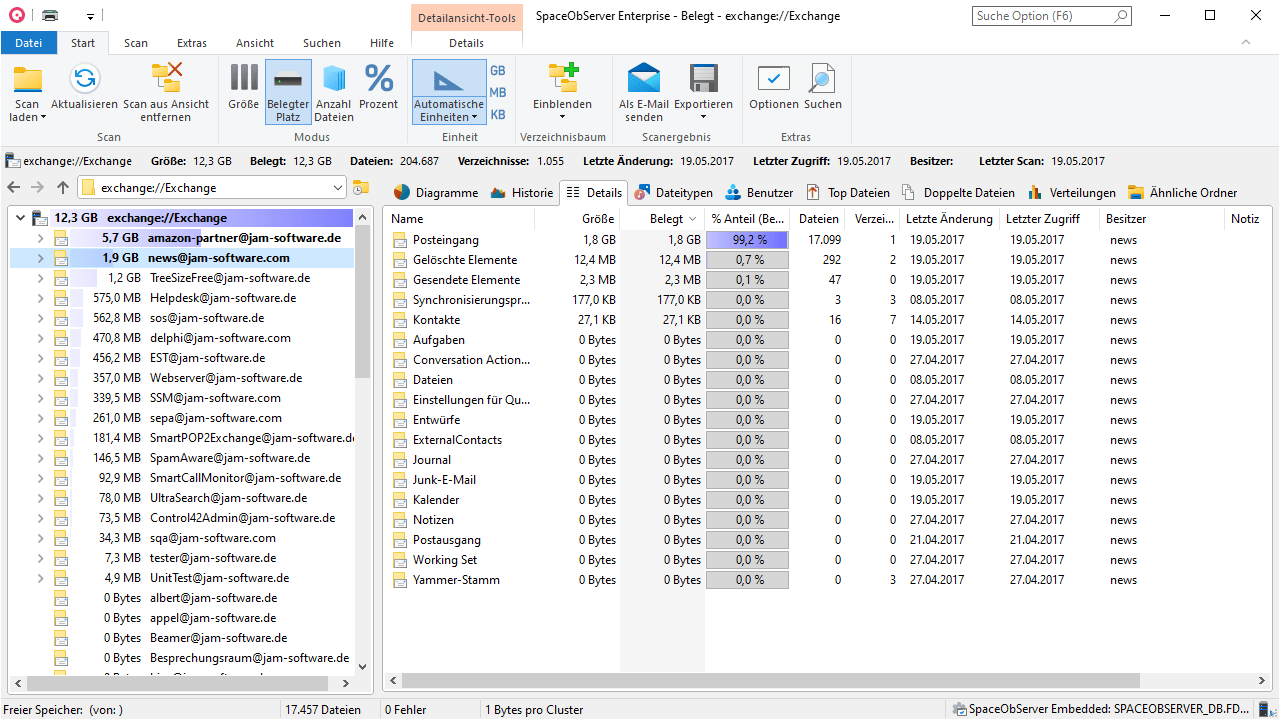Sort by the Dateien column header
The image size is (1280, 720).
point(817,219)
